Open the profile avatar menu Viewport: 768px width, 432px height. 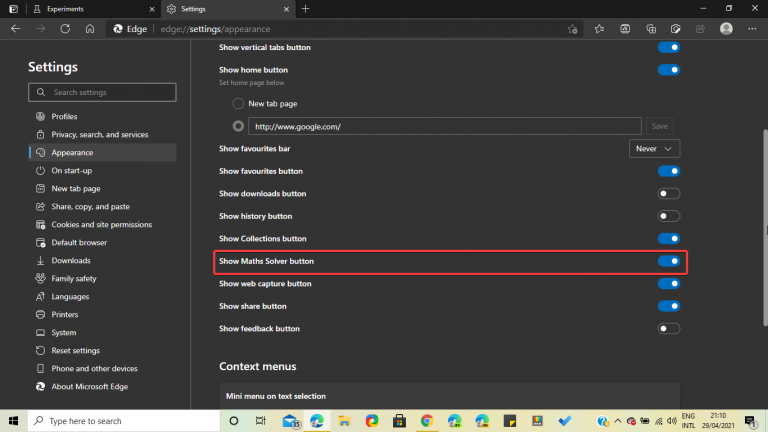726,28
